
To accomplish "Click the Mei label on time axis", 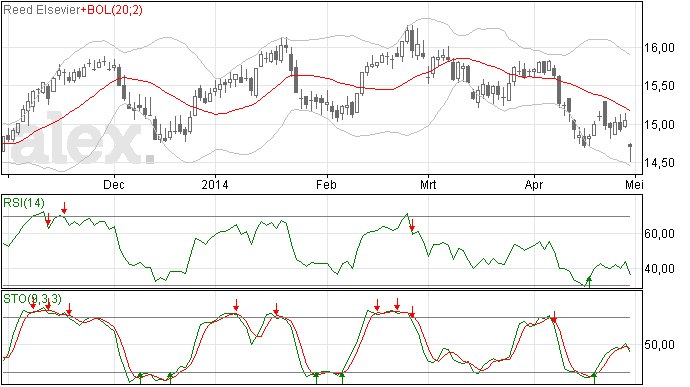I will coord(634,184).
